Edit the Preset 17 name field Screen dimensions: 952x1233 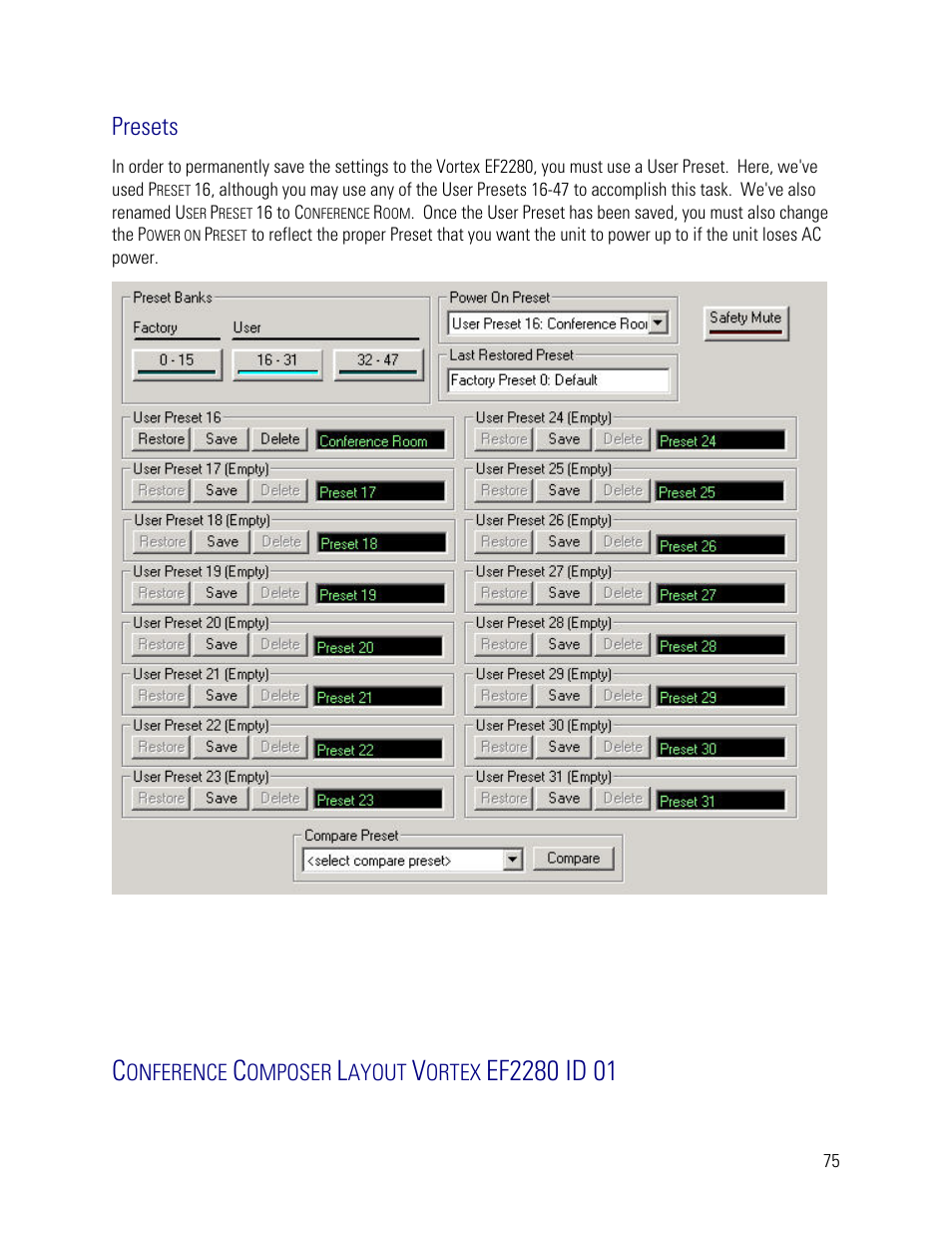(x=380, y=492)
